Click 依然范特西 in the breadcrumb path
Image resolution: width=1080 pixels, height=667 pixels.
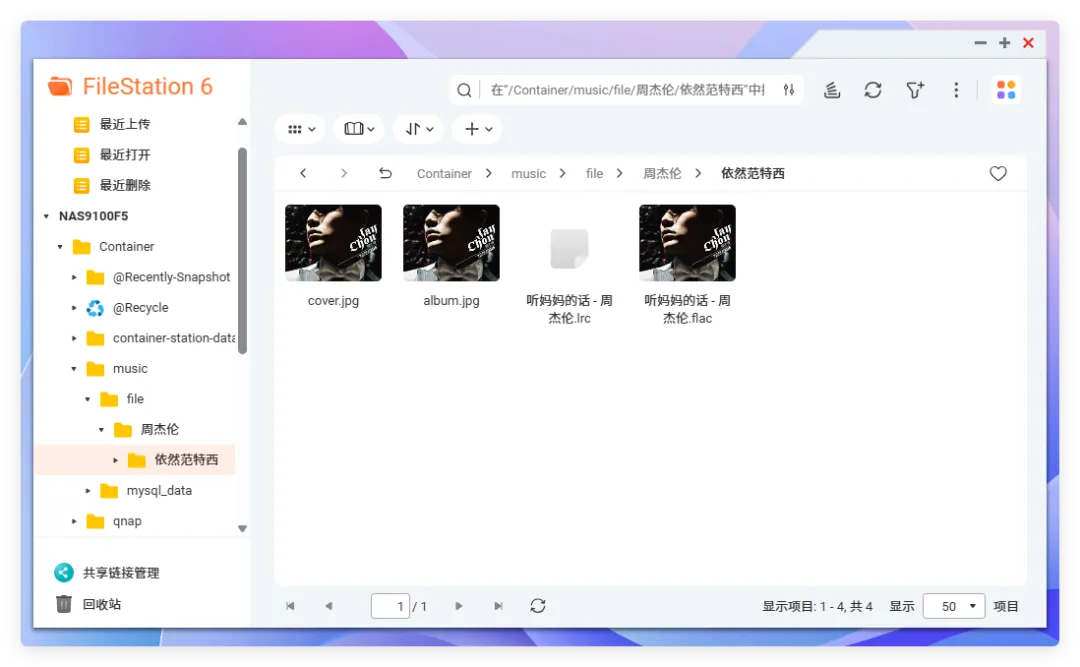tap(753, 174)
